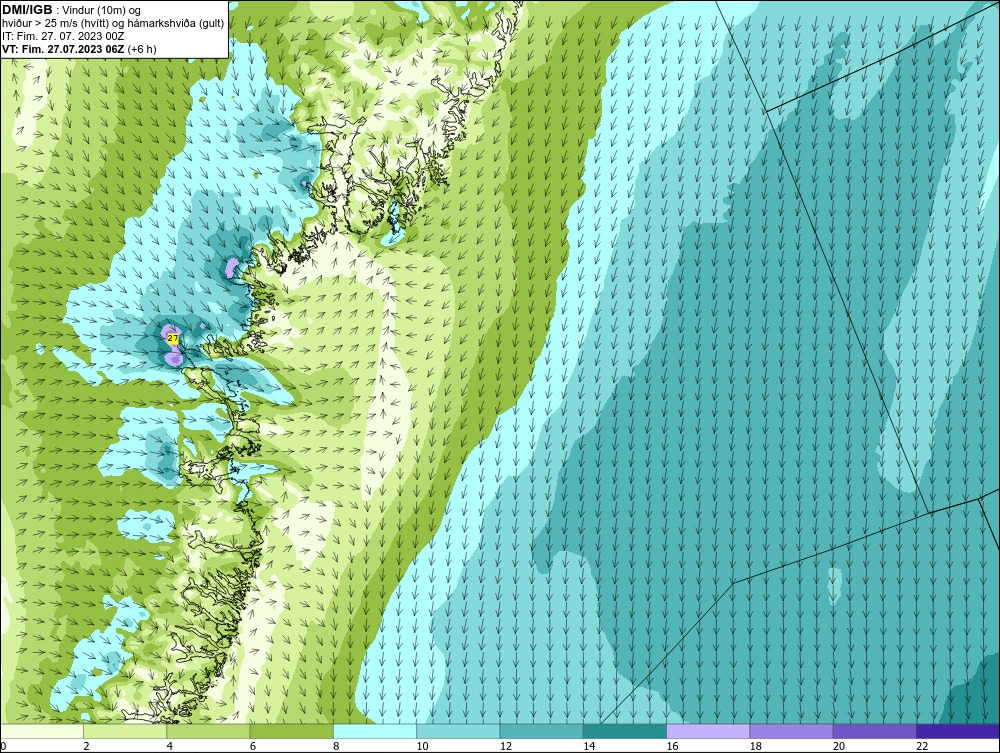Select the deepest purple above-22 legend swatch
This screenshot has height=753, width=1000.
pyautogui.click(x=958, y=731)
